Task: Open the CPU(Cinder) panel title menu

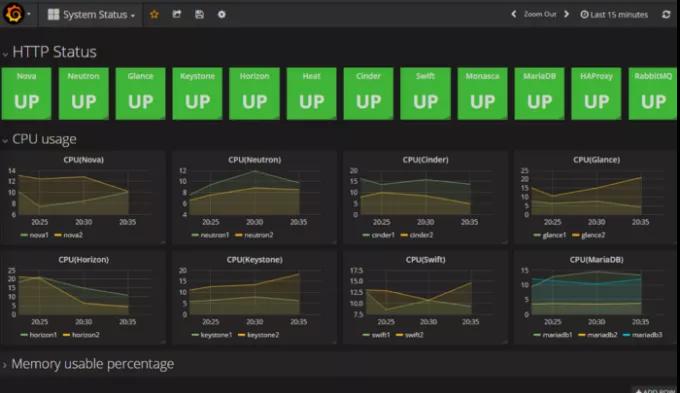Action: coord(425,160)
